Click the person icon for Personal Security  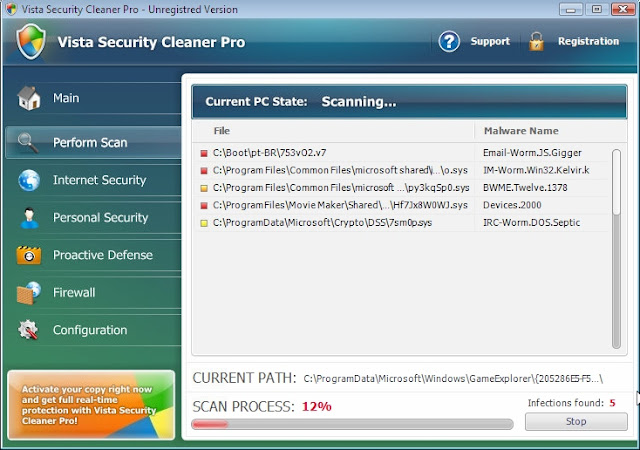pyautogui.click(x=29, y=218)
